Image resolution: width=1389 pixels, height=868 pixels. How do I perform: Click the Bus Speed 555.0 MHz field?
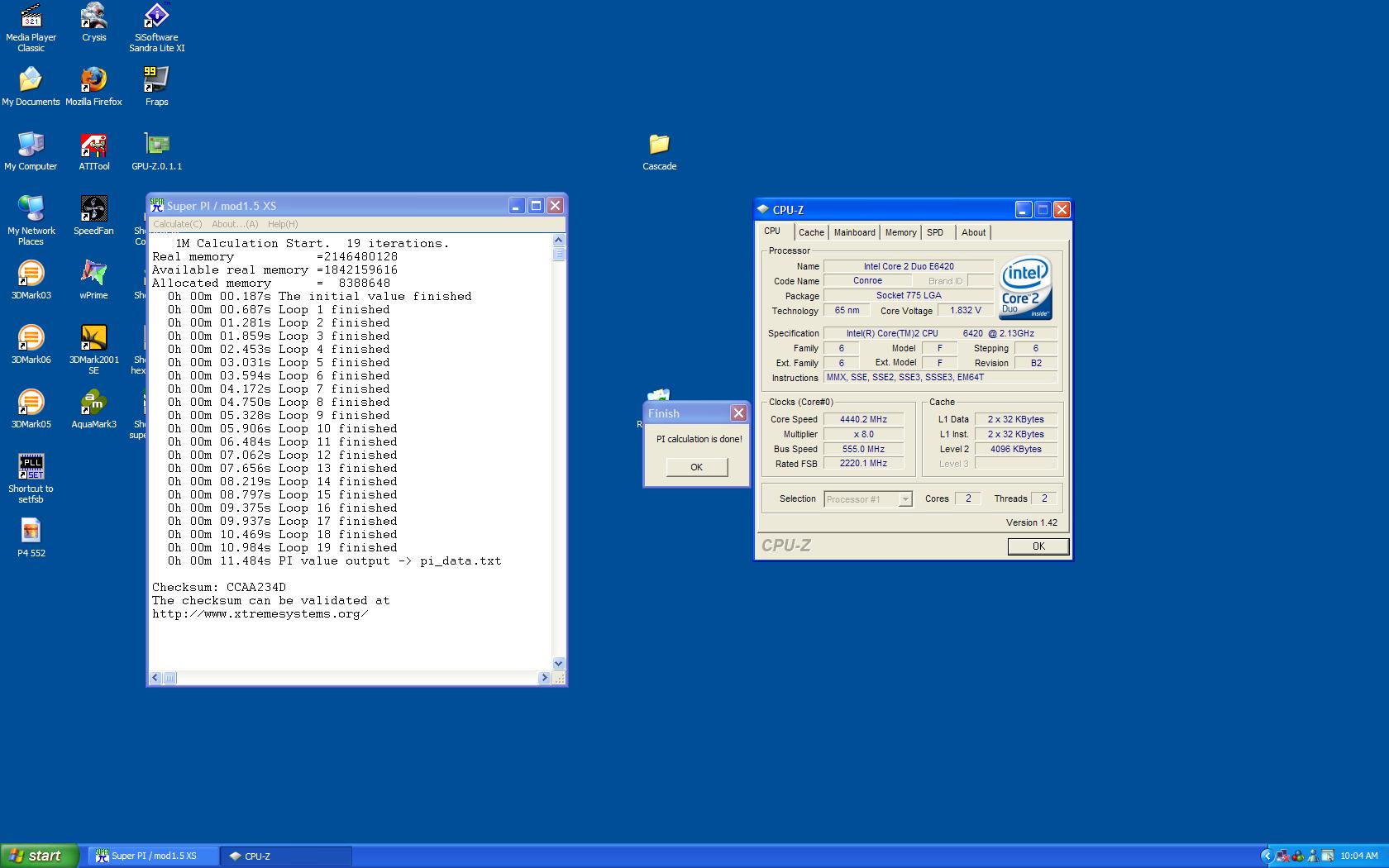coord(863,449)
